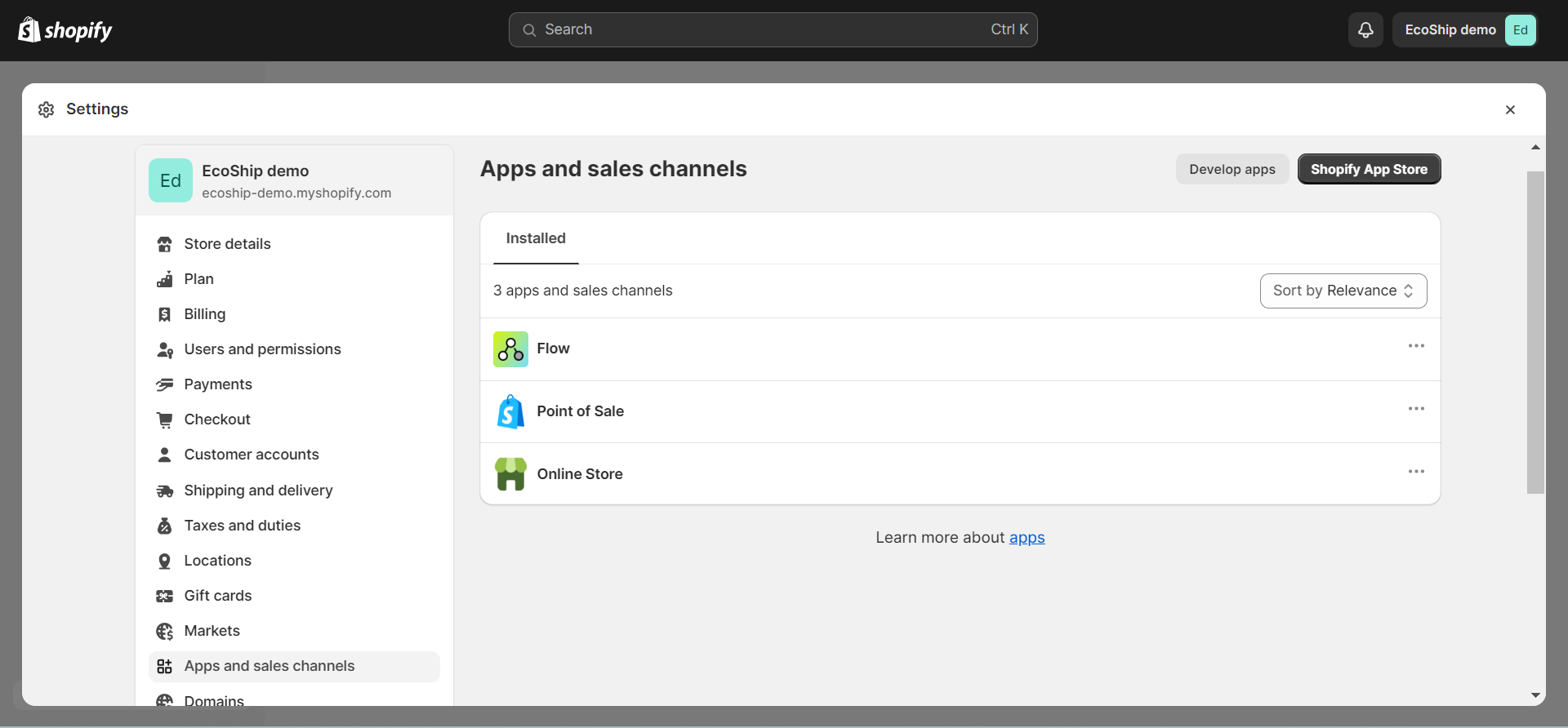
Task: Click the Locations pin icon
Action: (164, 561)
